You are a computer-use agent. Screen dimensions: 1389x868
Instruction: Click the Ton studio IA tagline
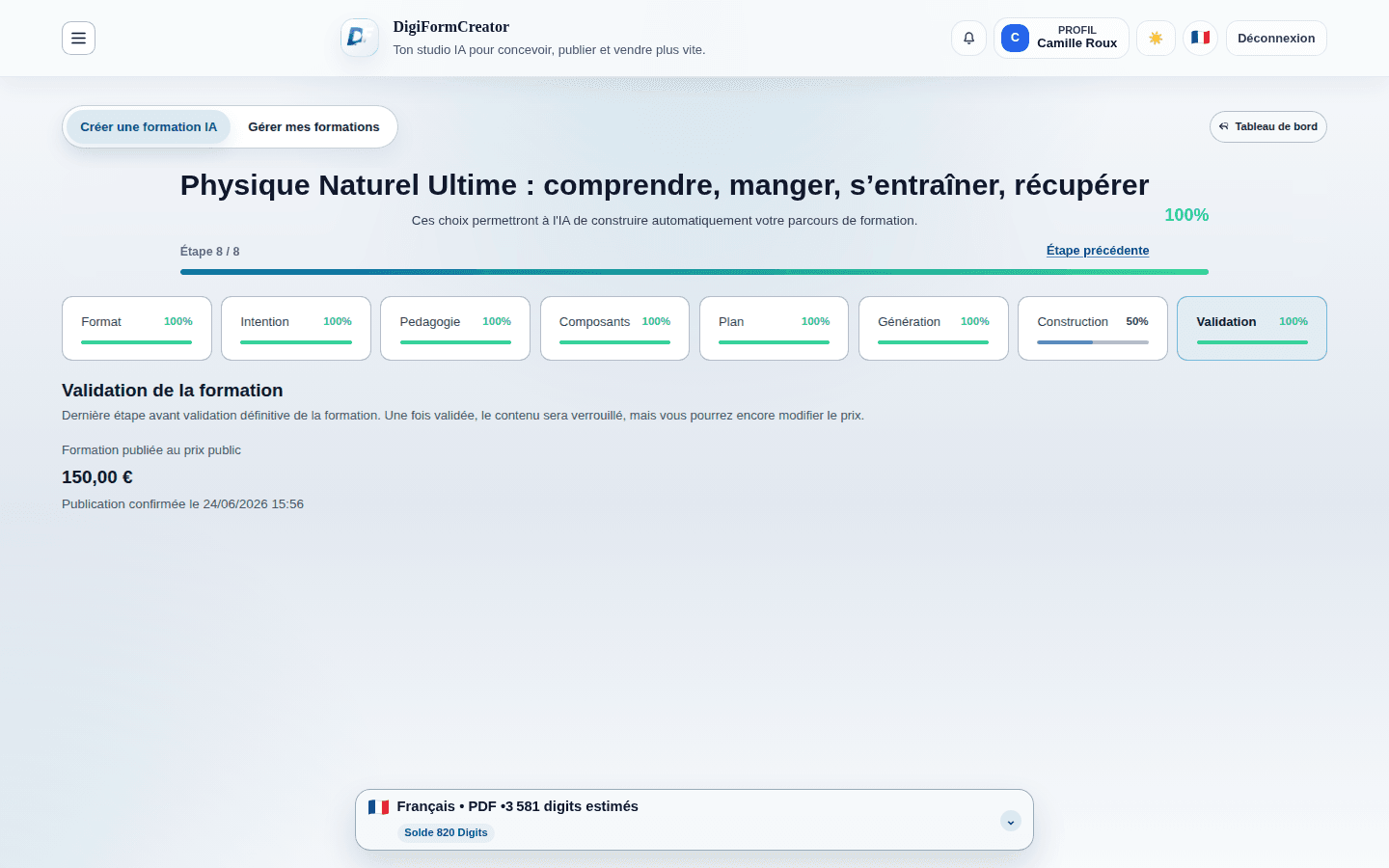point(549,50)
